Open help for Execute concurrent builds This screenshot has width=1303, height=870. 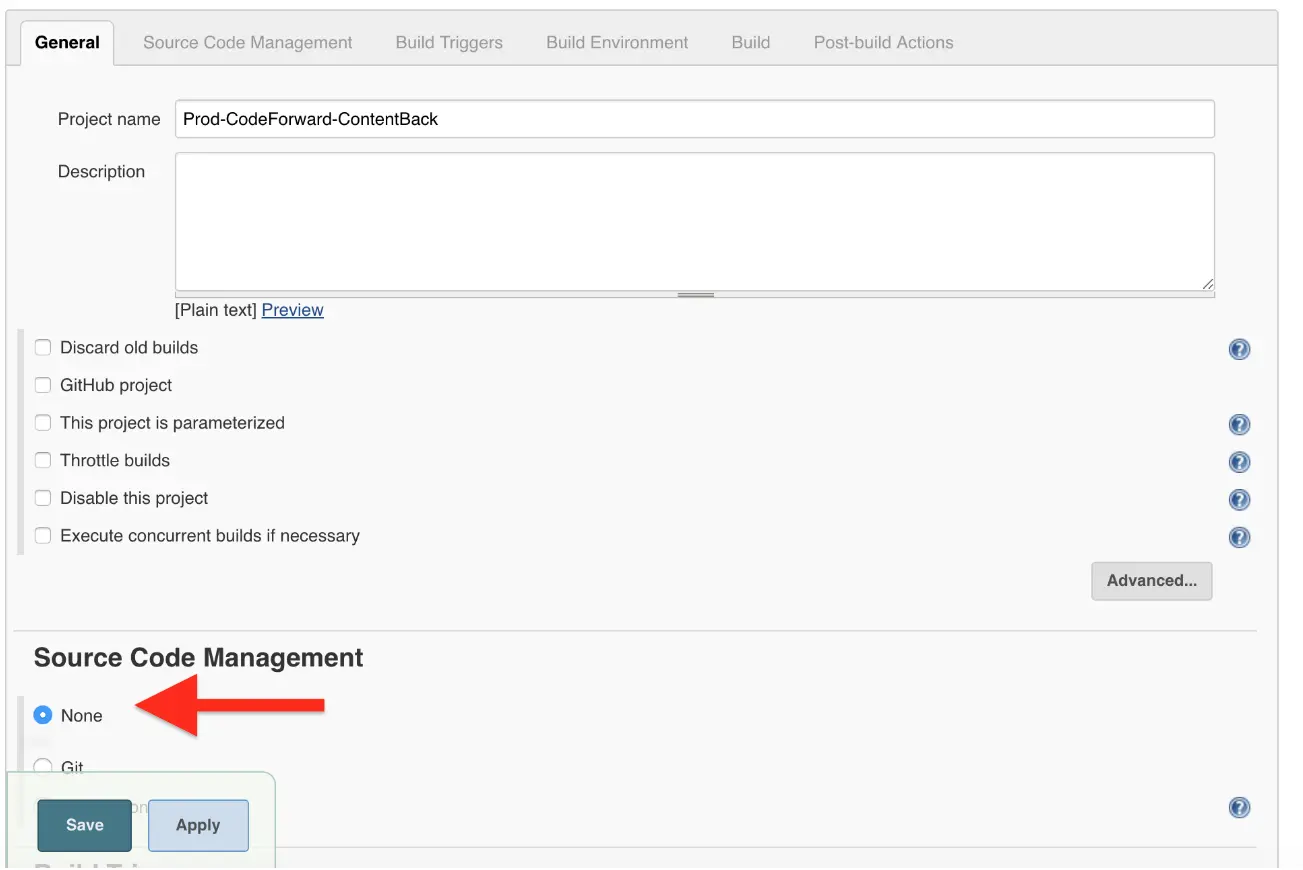pyautogui.click(x=1239, y=537)
